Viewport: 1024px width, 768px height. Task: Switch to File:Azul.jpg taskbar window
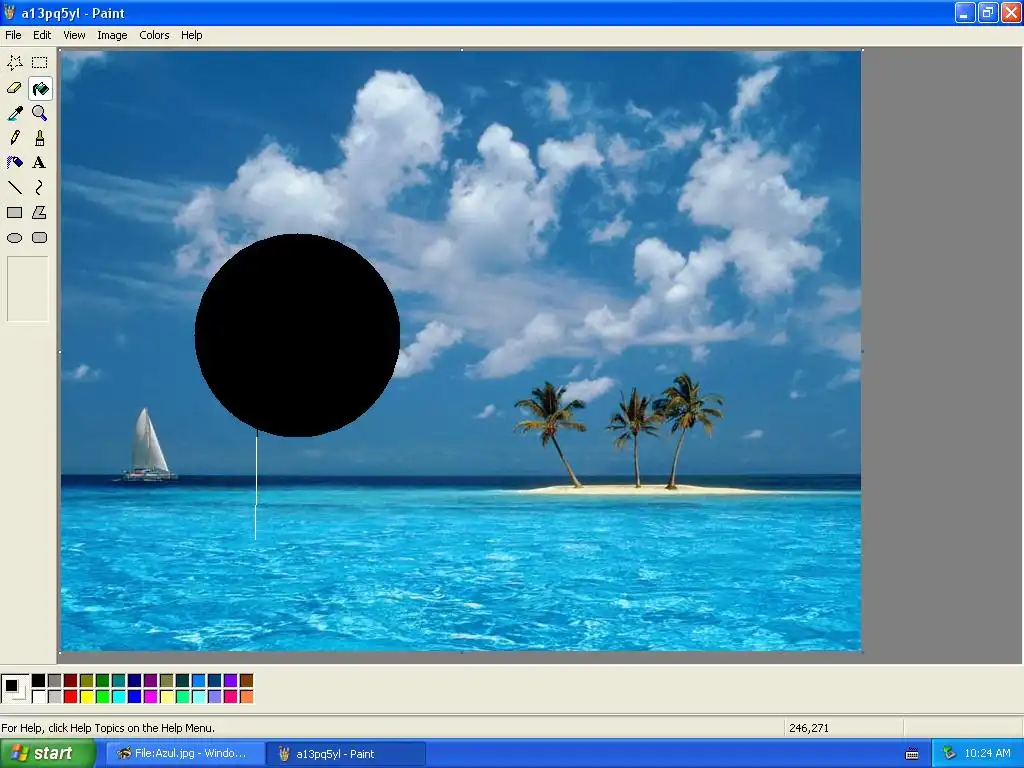click(x=184, y=754)
